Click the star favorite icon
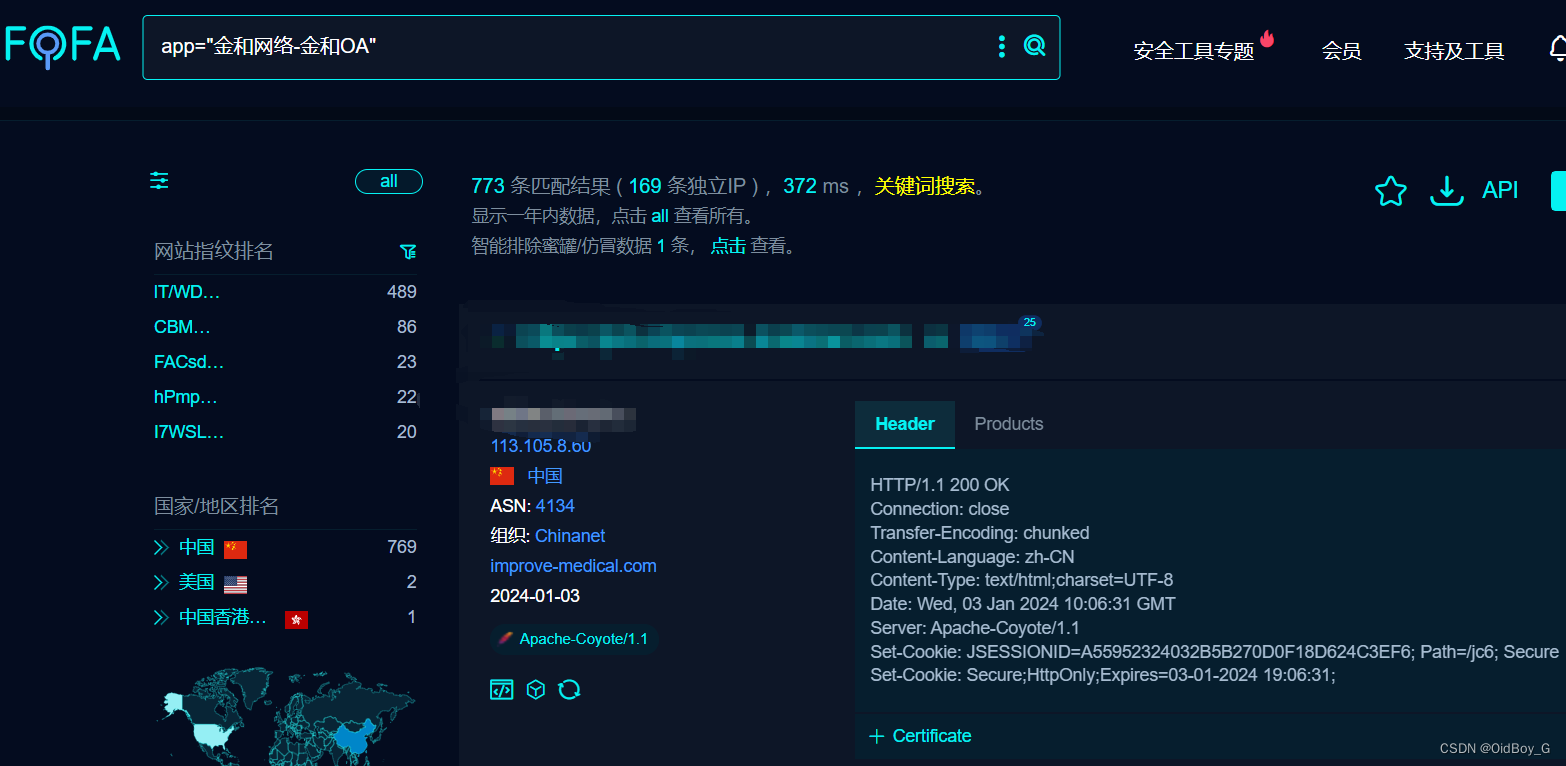Viewport: 1566px width, 766px height. pos(1390,190)
